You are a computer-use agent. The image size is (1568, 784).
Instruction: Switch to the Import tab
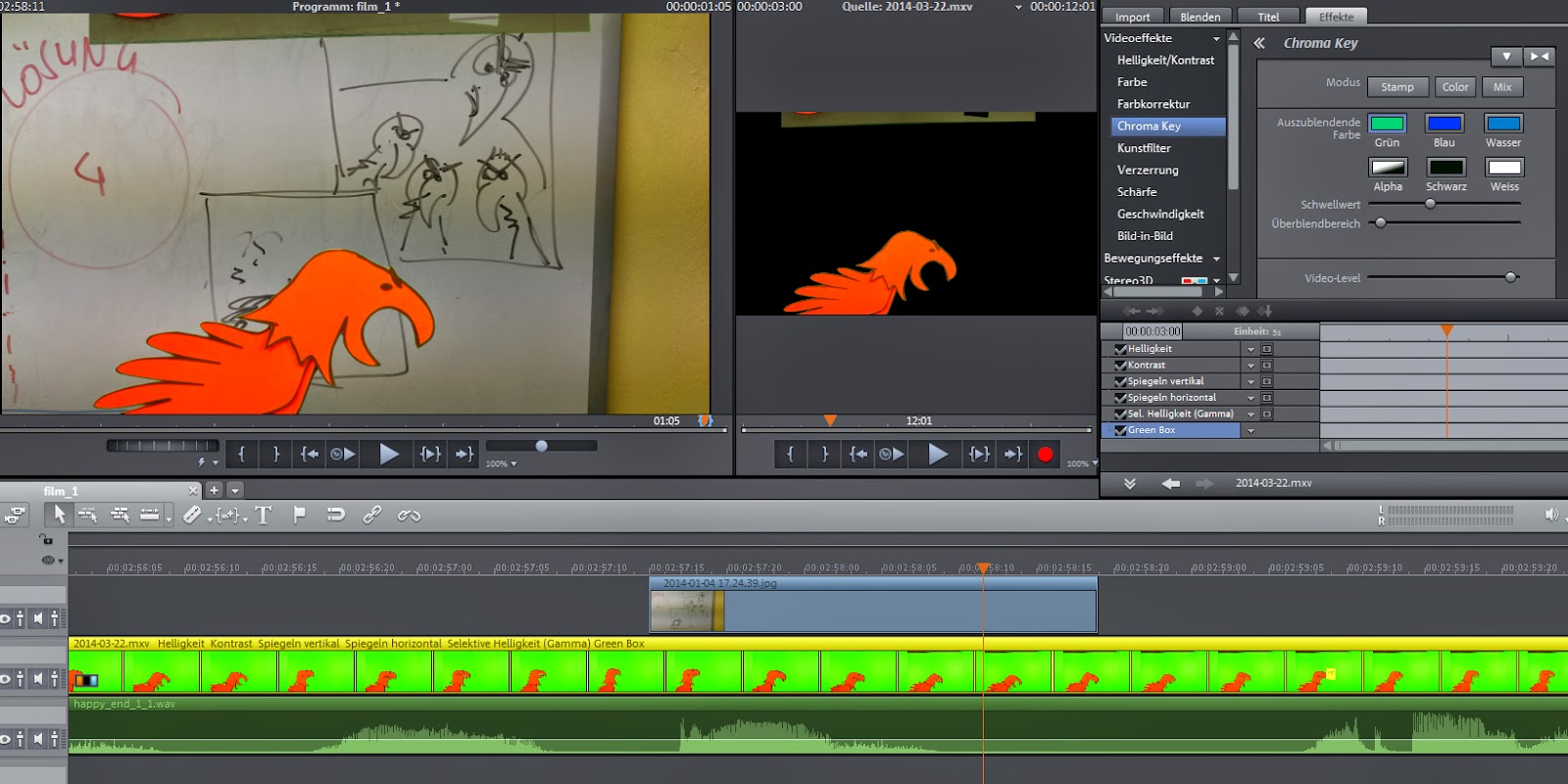(1133, 17)
